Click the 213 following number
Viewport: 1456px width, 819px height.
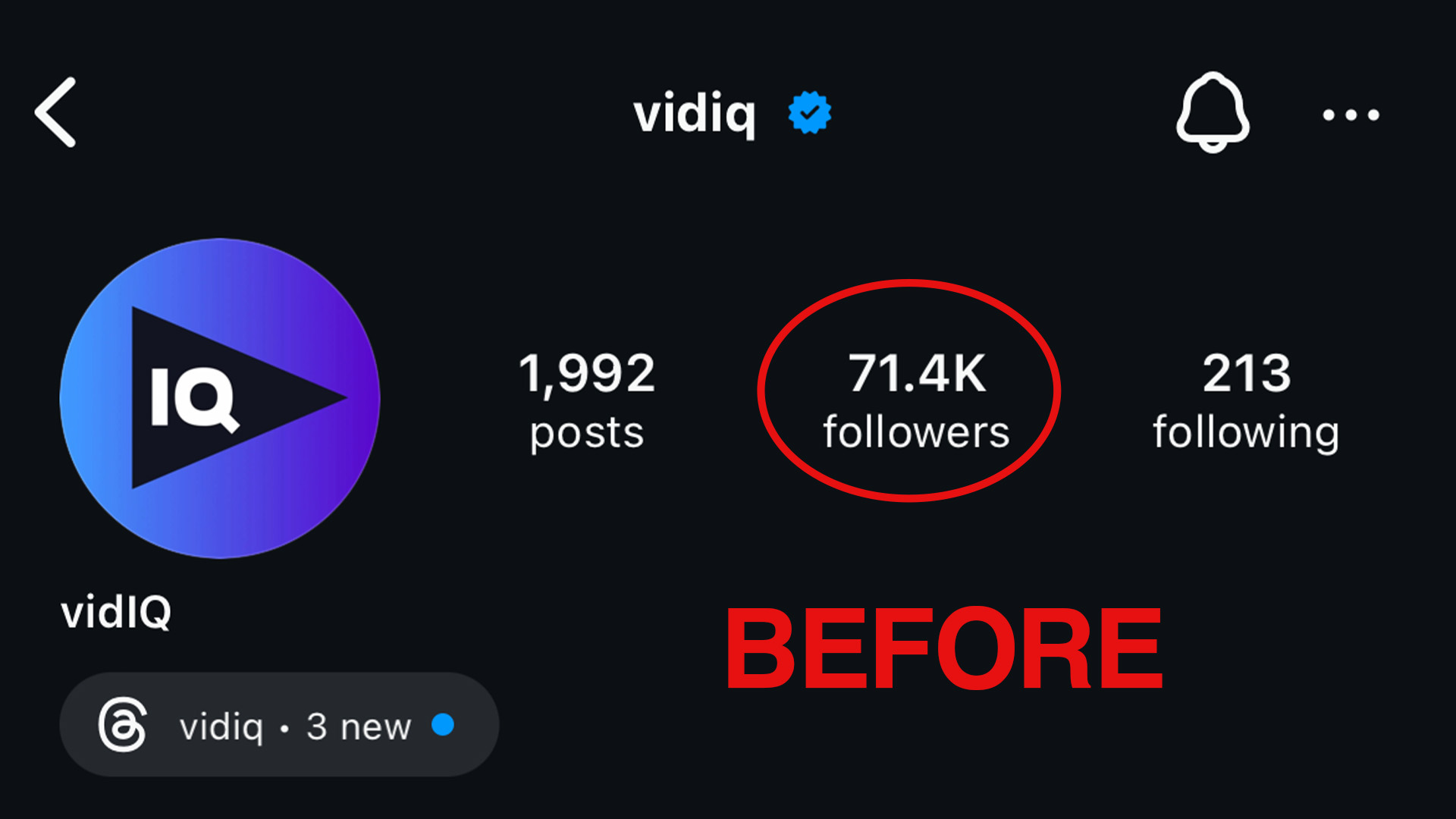coord(1247,373)
